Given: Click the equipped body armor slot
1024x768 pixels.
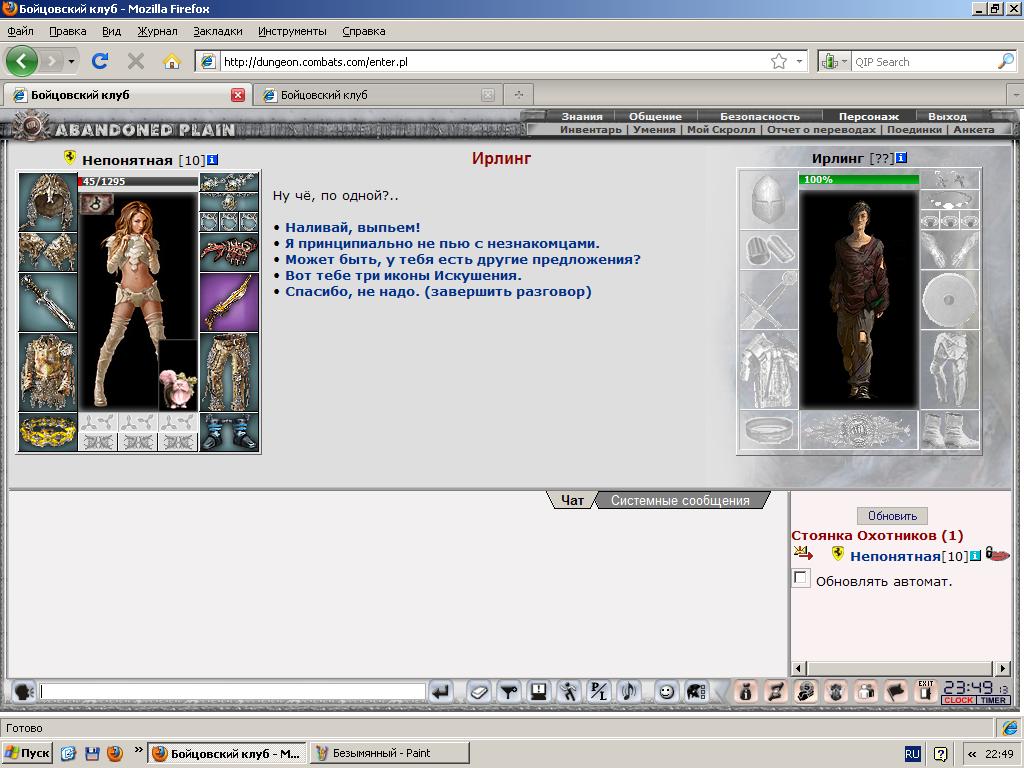Looking at the screenshot, I should coord(48,372).
